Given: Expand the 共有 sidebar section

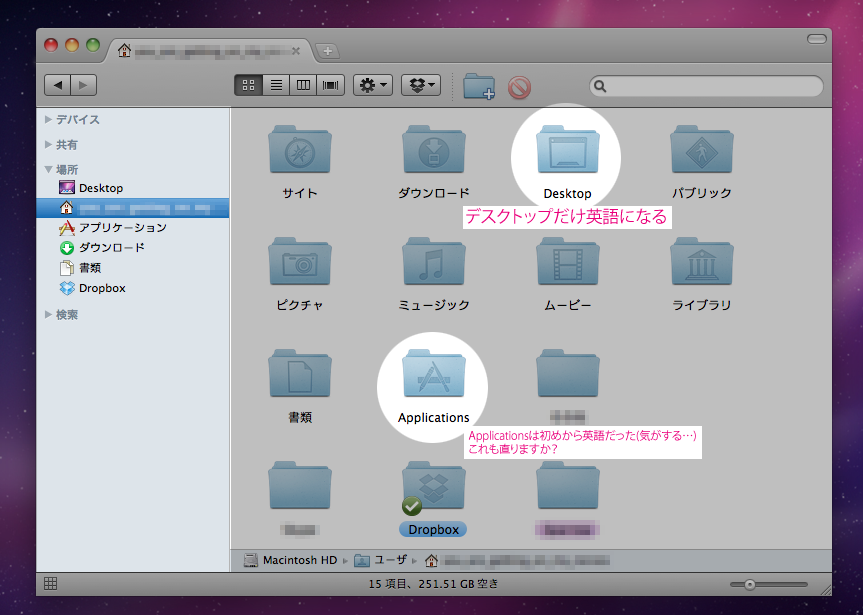Looking at the screenshot, I should 48,144.
